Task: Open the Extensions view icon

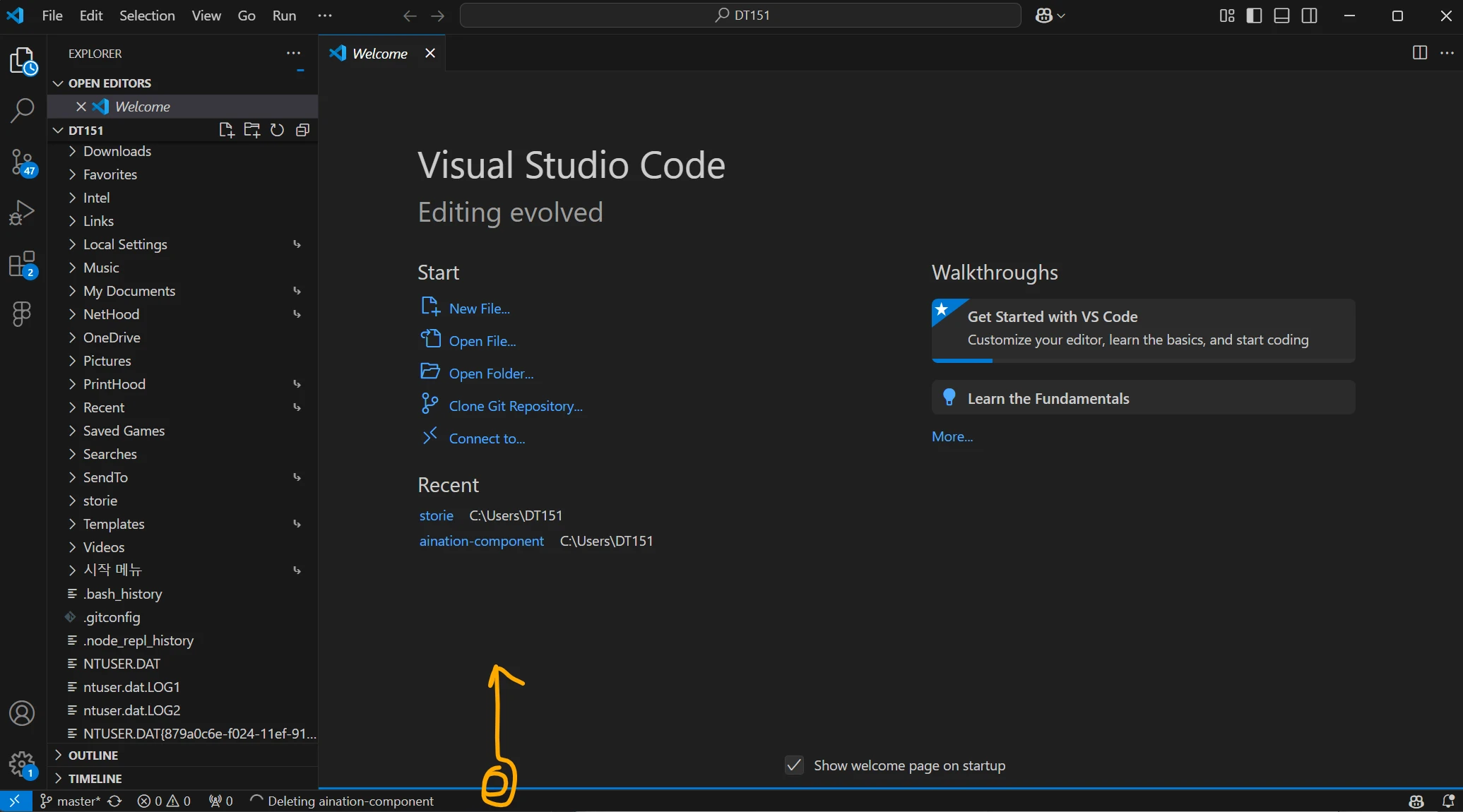Action: 23,264
